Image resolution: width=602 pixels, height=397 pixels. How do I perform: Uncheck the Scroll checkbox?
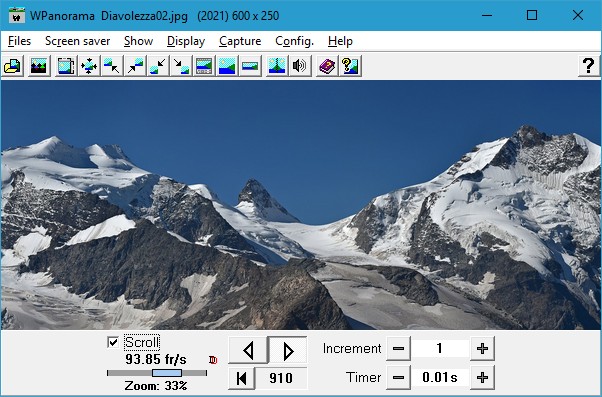(x=113, y=342)
